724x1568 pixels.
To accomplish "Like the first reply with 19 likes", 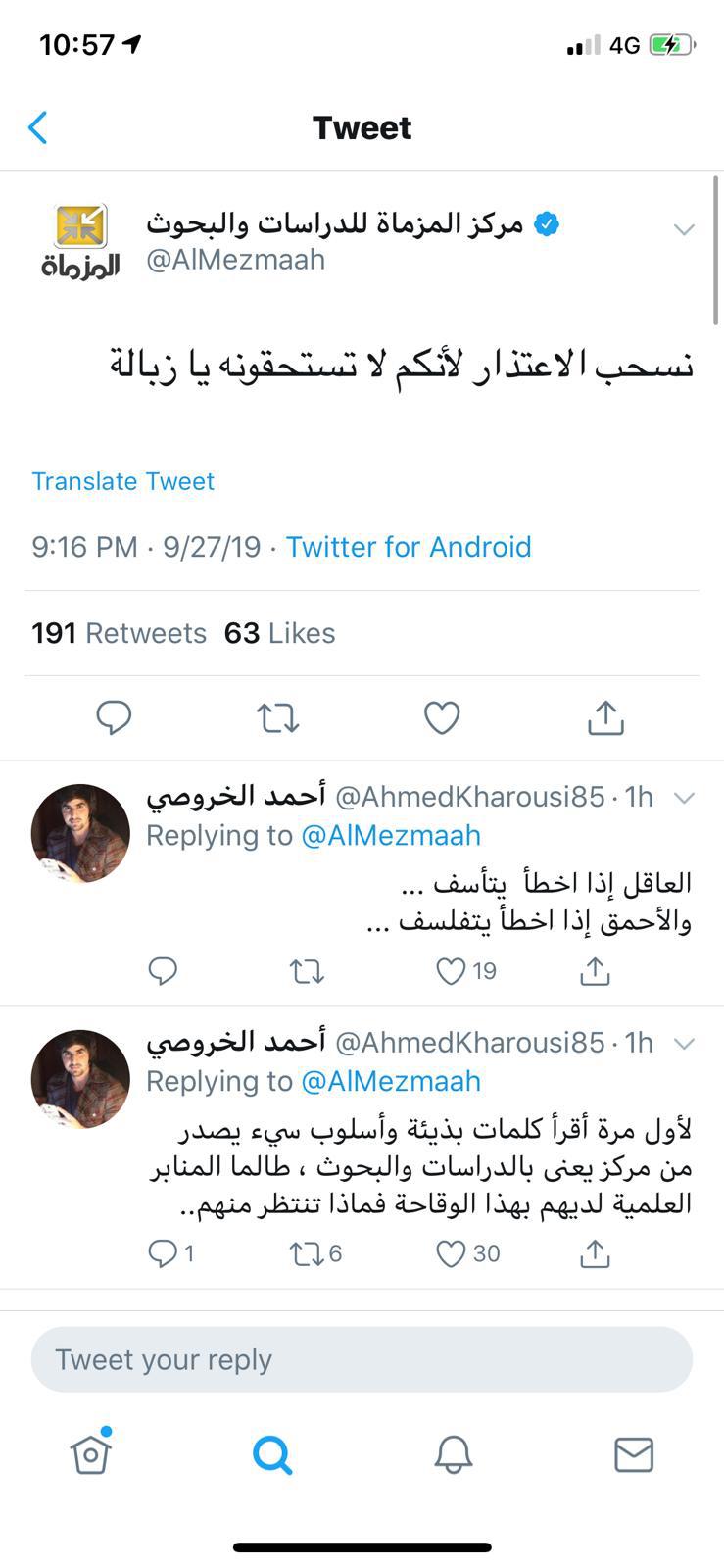I will [x=451, y=971].
